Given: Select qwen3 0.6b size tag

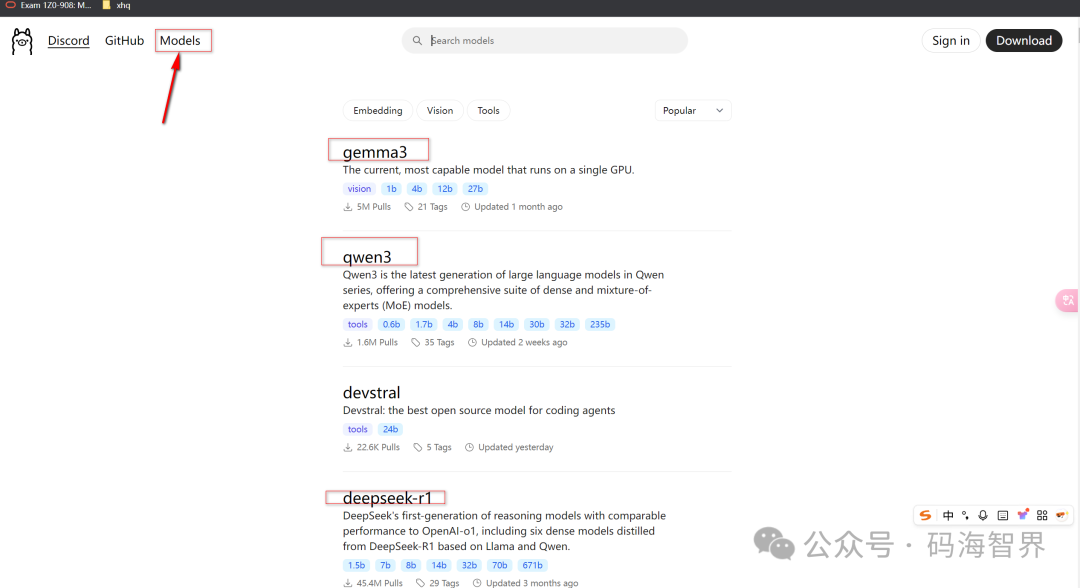Looking at the screenshot, I should click(391, 324).
